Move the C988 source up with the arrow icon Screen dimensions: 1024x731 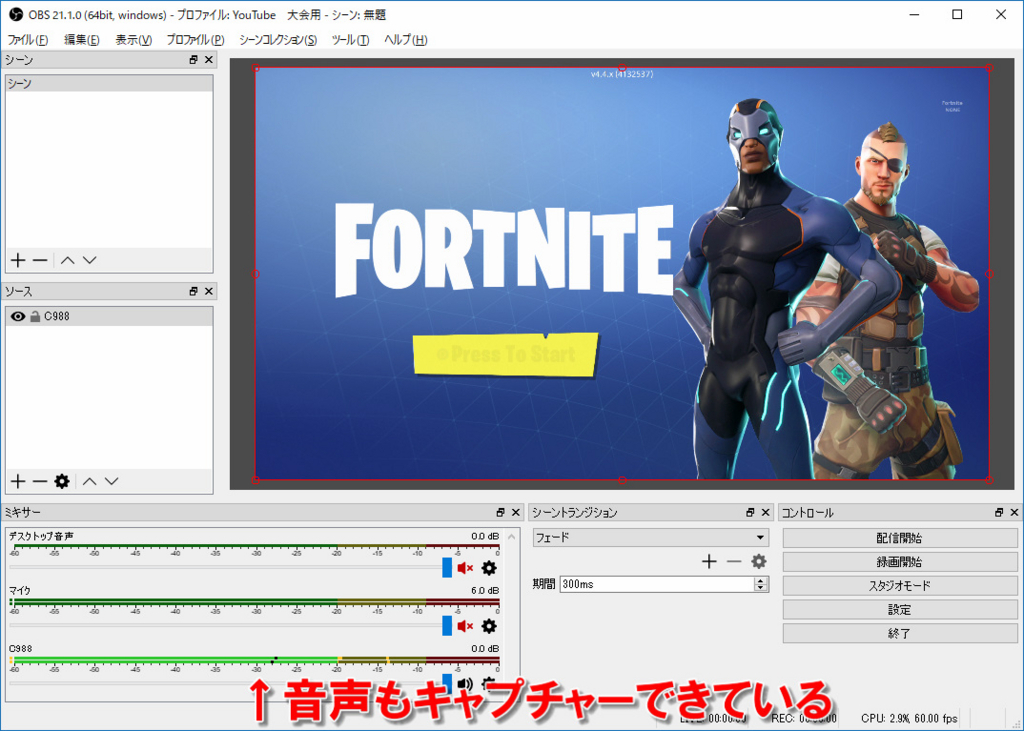(88, 481)
